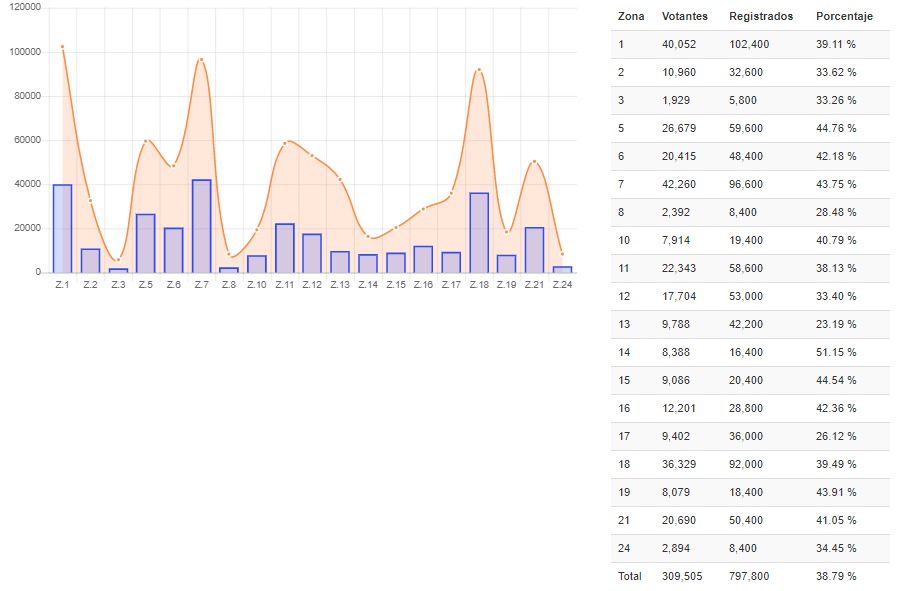Image resolution: width=905 pixels, height=591 pixels.
Task: Click the orange line point above Z.1
Action: tap(62, 47)
